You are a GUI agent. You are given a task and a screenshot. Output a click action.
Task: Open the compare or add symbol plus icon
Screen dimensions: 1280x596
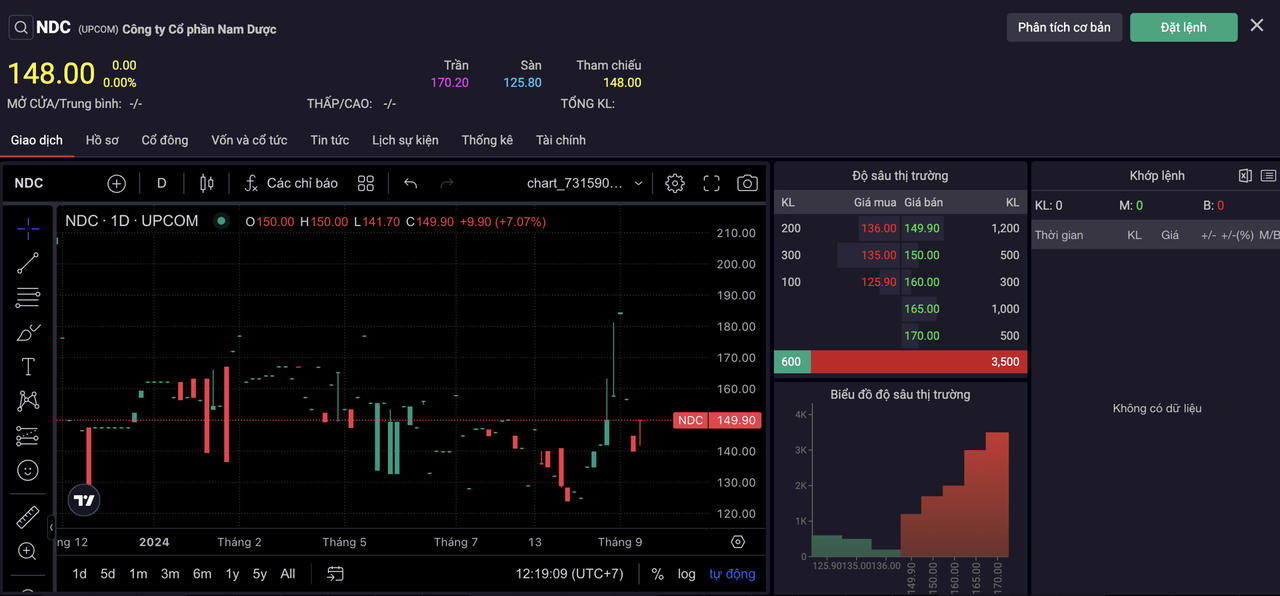pyautogui.click(x=117, y=183)
